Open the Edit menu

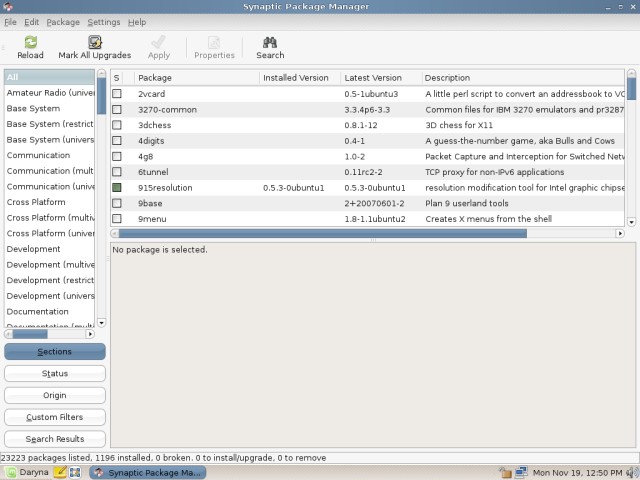[x=31, y=22]
